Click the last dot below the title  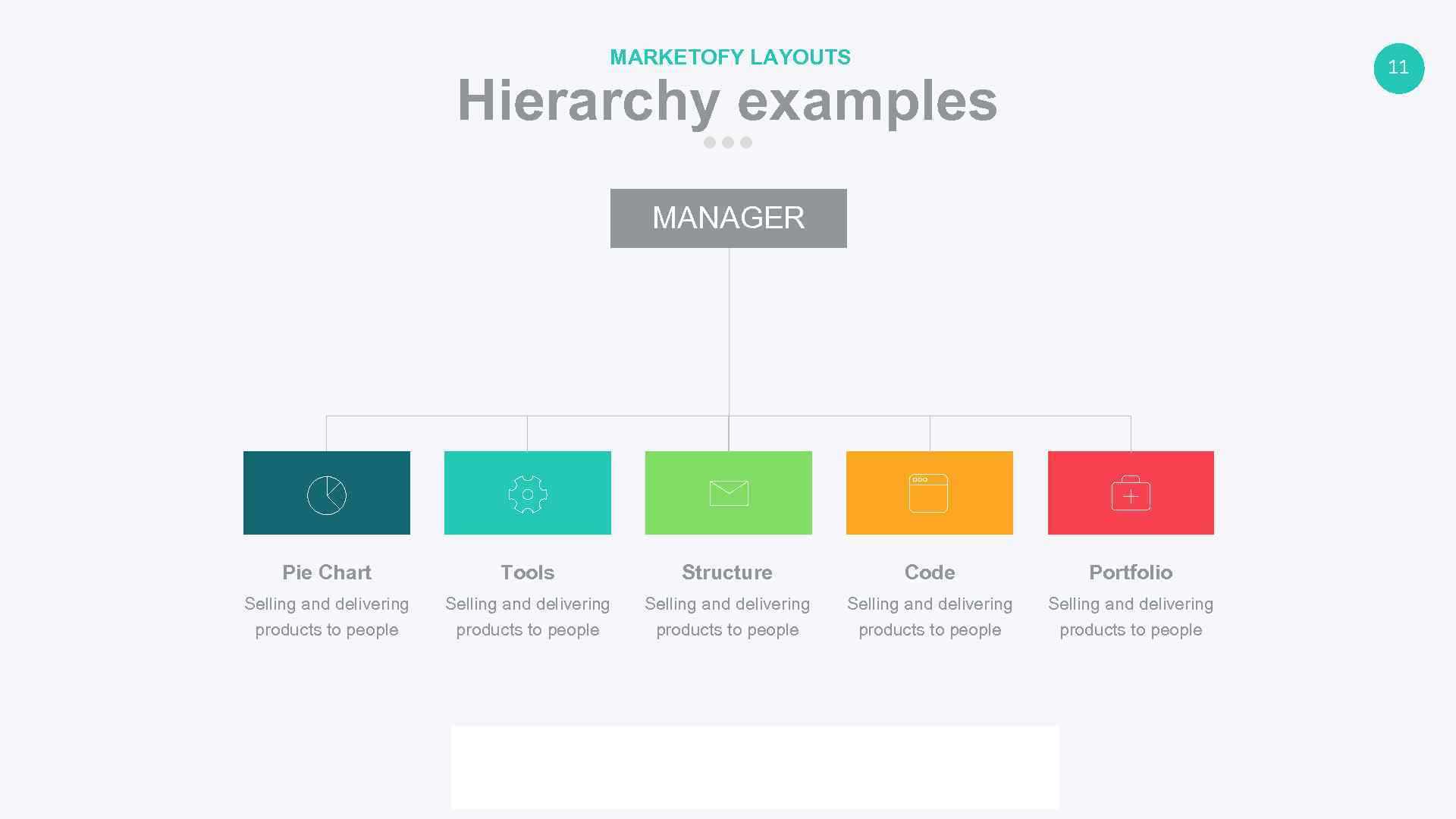pyautogui.click(x=746, y=143)
